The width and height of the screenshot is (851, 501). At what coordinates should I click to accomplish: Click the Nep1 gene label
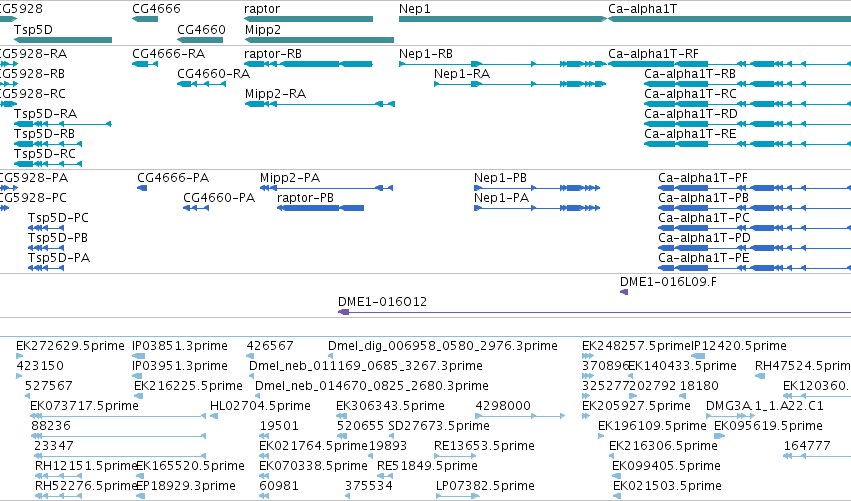[x=415, y=9]
